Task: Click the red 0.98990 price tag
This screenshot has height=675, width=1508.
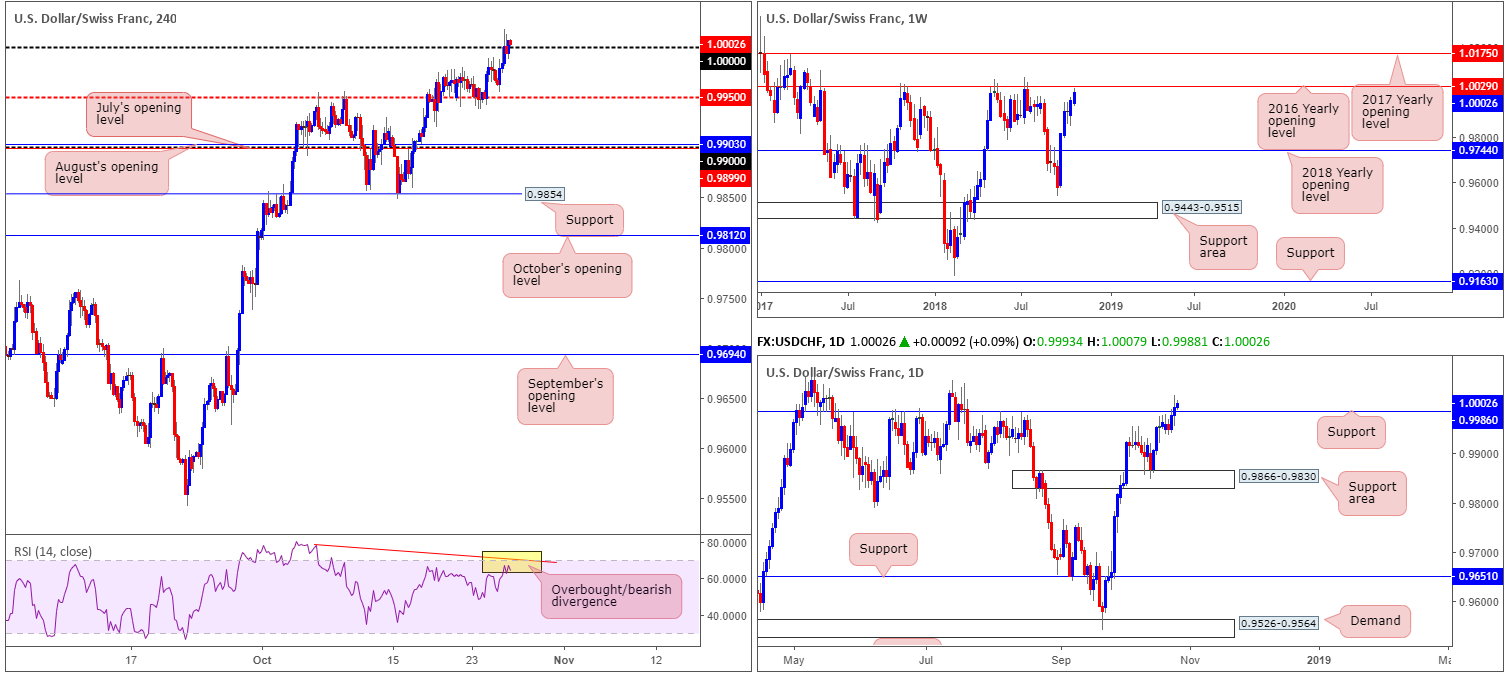Action: pyautogui.click(x=726, y=176)
